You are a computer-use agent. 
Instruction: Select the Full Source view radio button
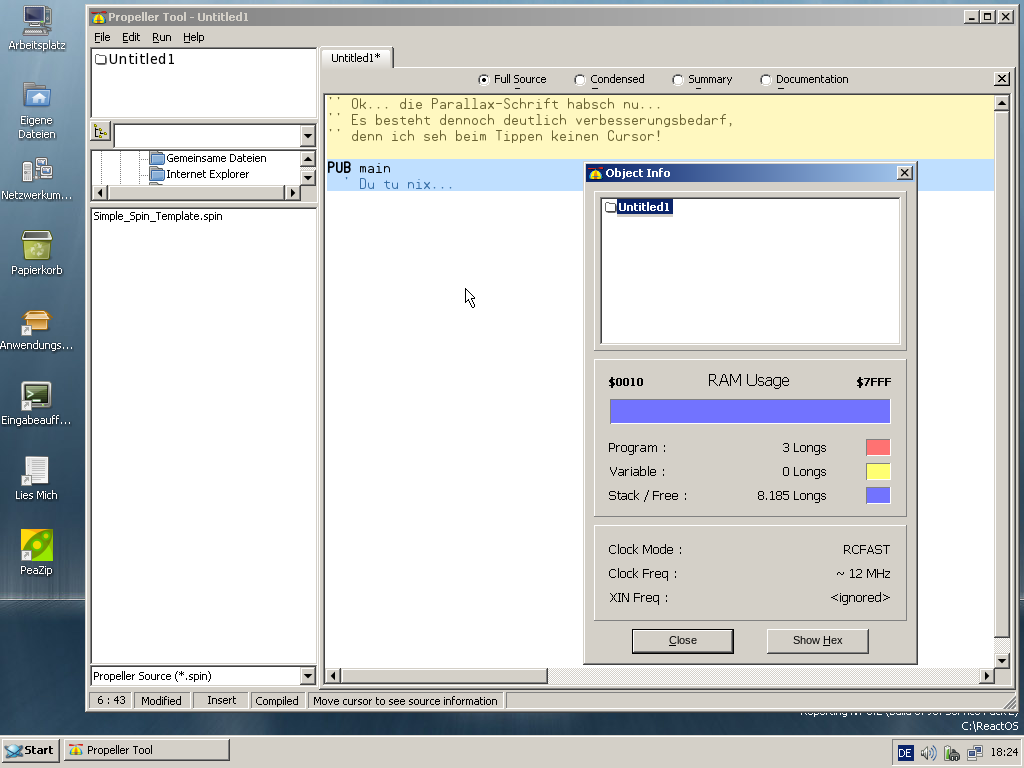484,80
